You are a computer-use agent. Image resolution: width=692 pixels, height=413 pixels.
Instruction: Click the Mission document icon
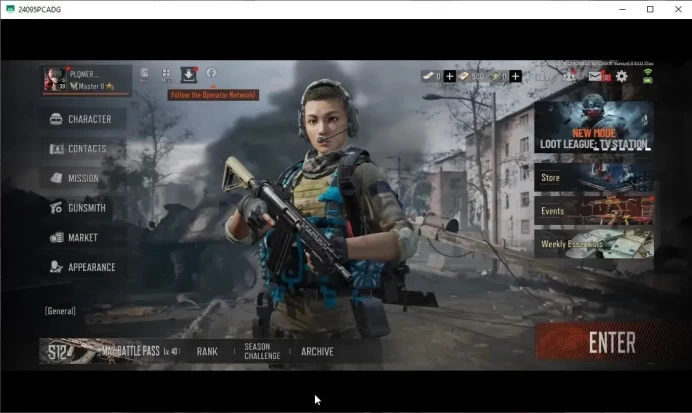pyautogui.click(x=56, y=178)
